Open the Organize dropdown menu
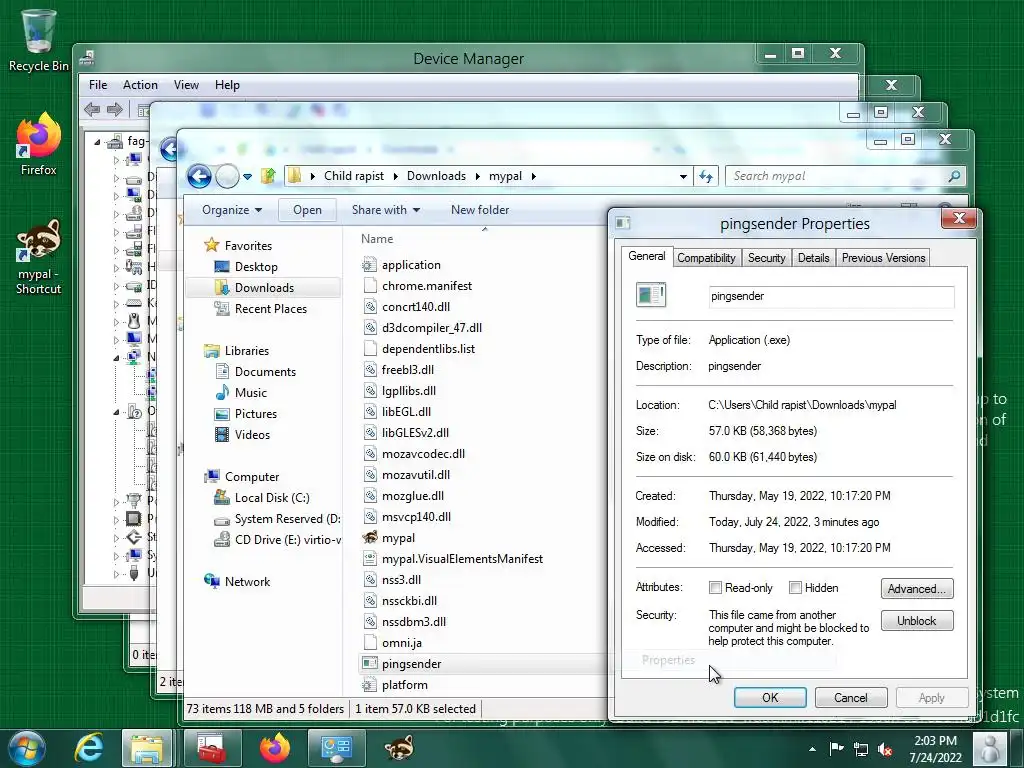 232,210
